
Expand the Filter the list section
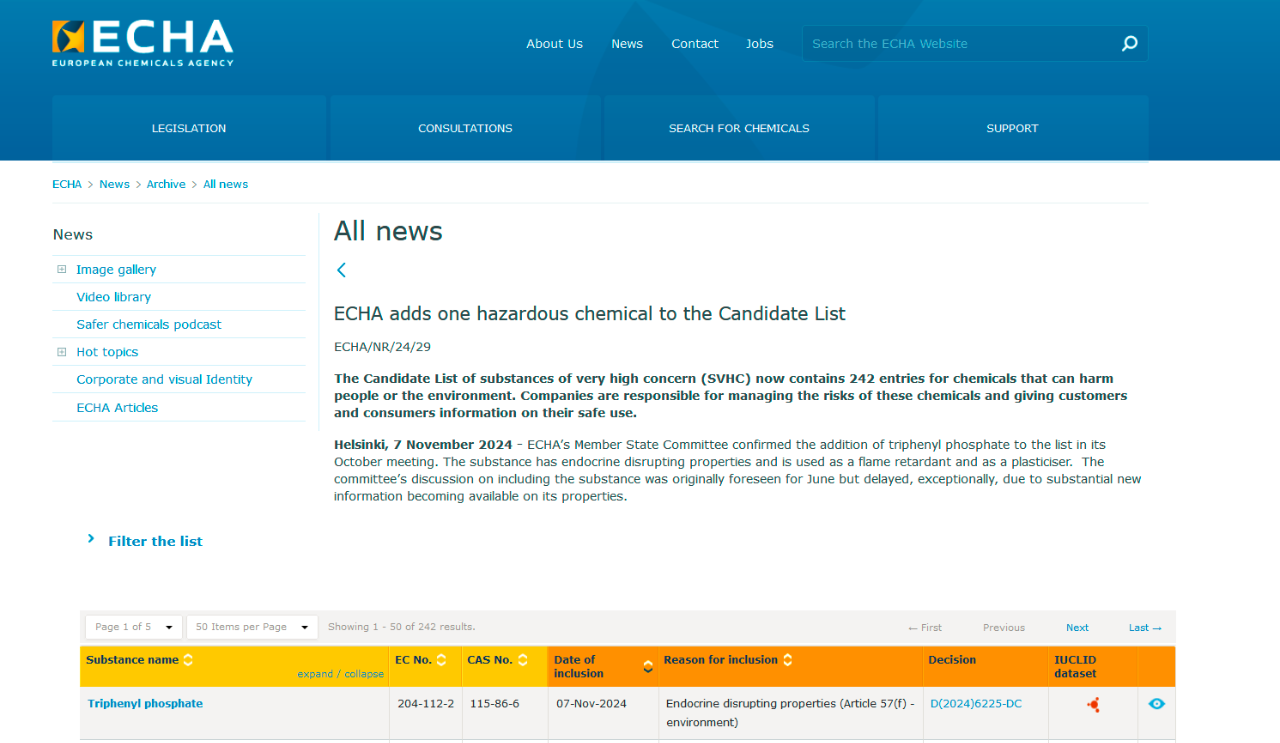145,541
